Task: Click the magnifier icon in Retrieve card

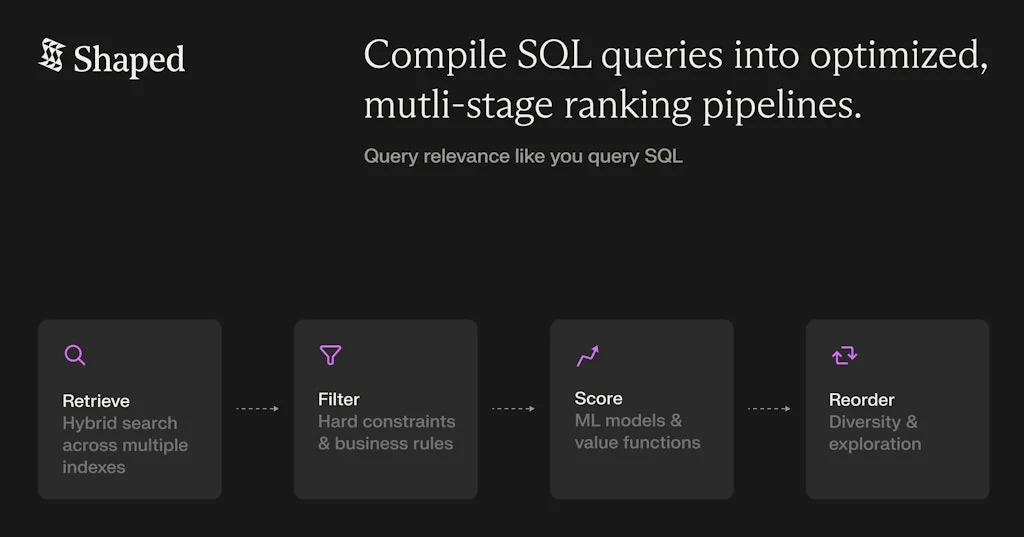Action: [x=75, y=355]
